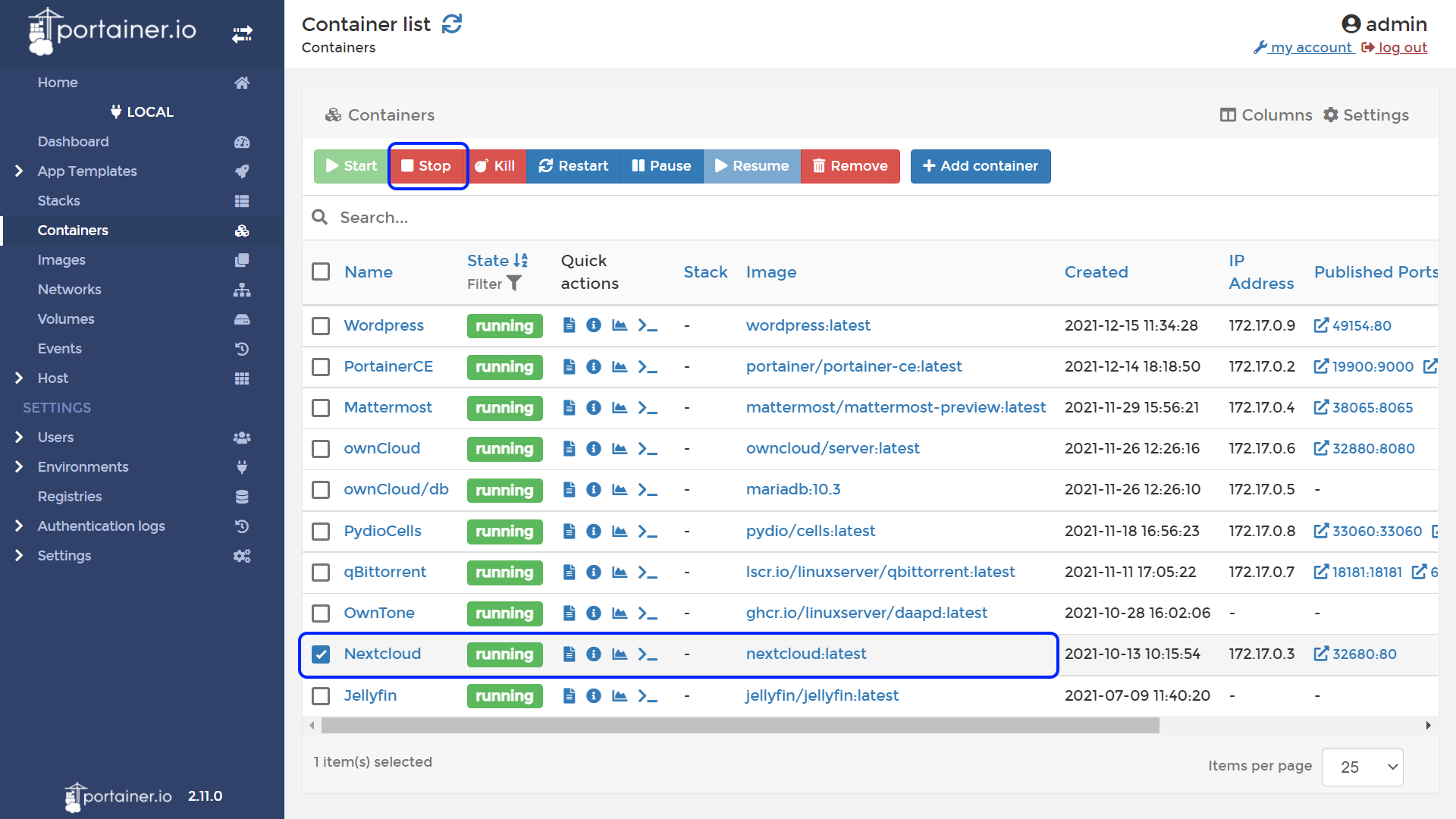The height and width of the screenshot is (819, 1456).
Task: Inspect ownCloud/db container info icon
Action: [x=594, y=489]
